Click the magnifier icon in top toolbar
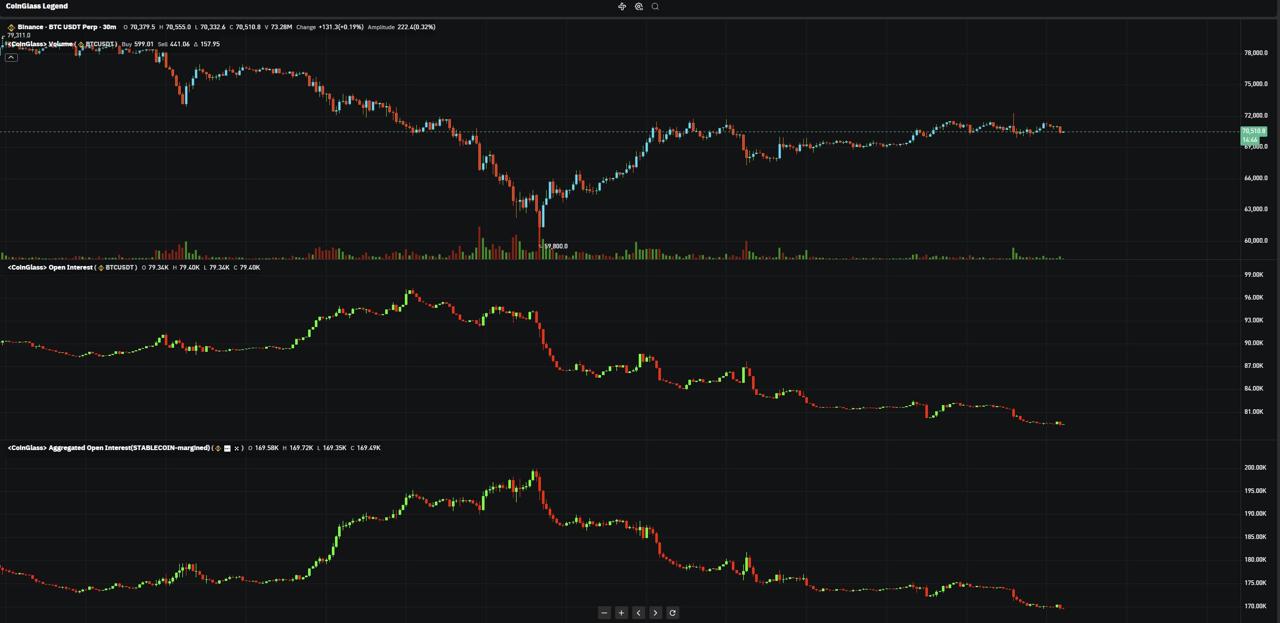This screenshot has height=623, width=1280. (x=655, y=7)
